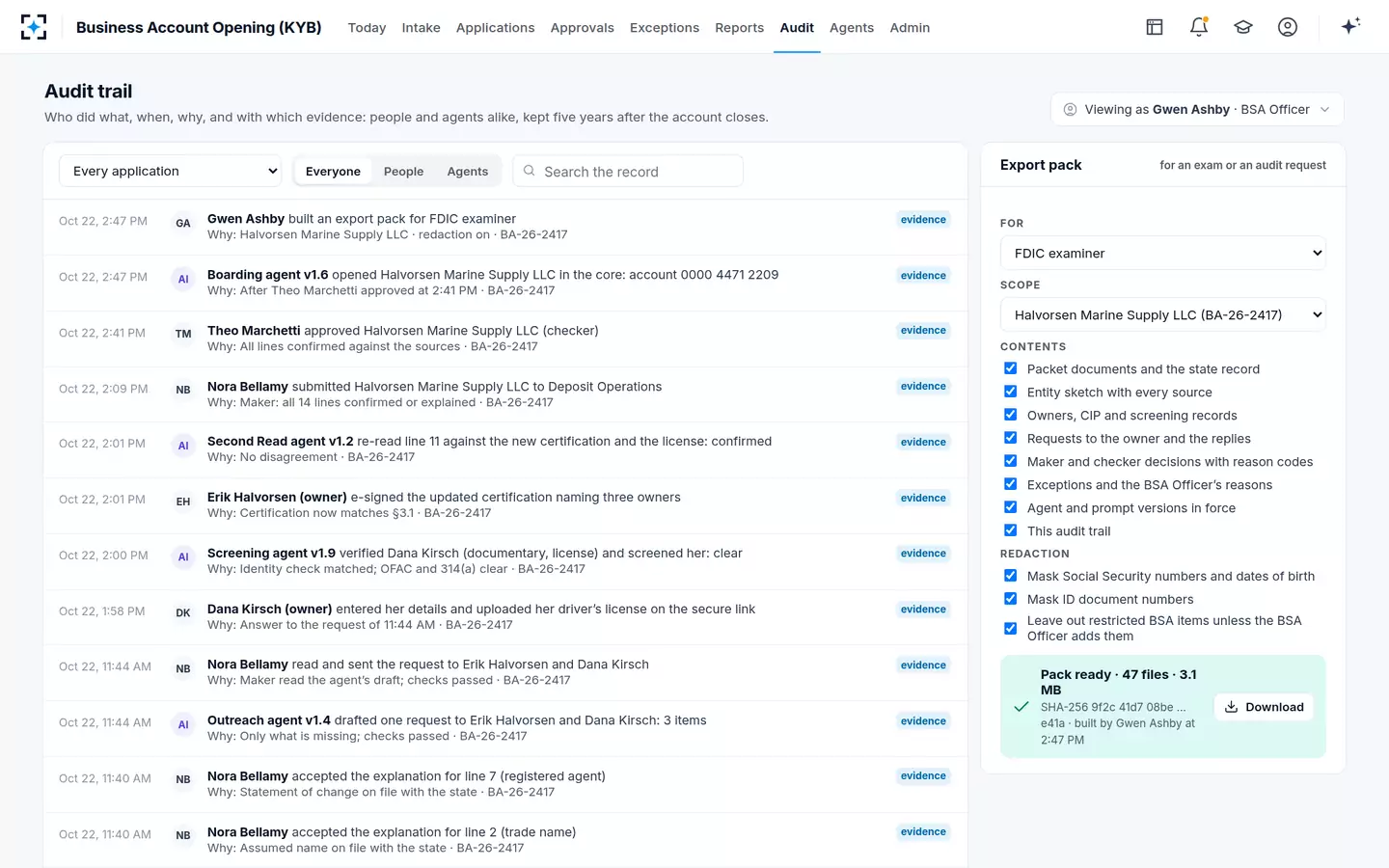This screenshot has height=868, width=1389.
Task: Switch to the Exceptions tab
Action: point(665,27)
